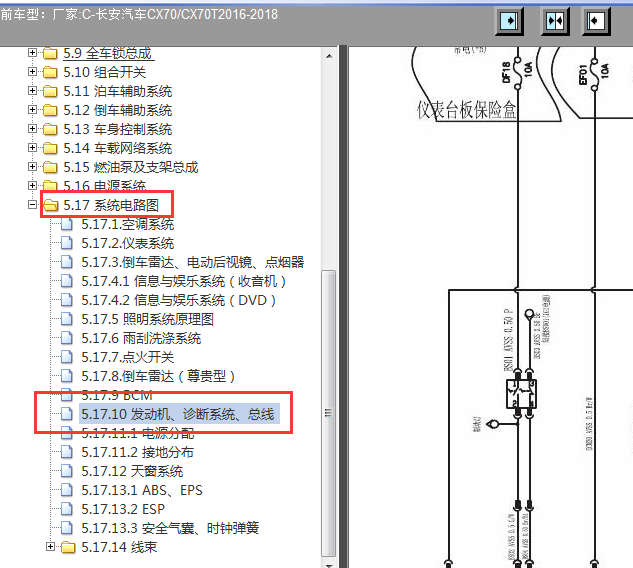Click the EF01 10A fuse in diagram

[x=594, y=74]
